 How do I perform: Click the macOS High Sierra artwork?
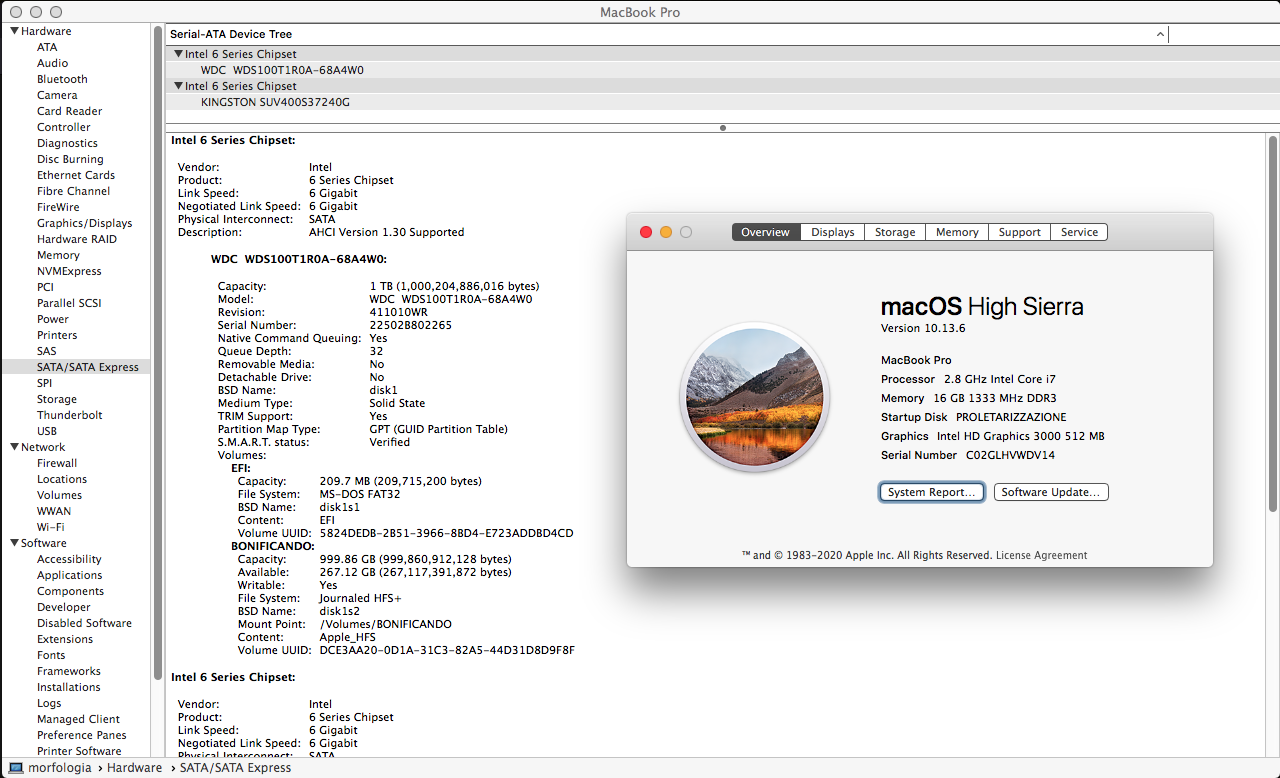(x=755, y=395)
